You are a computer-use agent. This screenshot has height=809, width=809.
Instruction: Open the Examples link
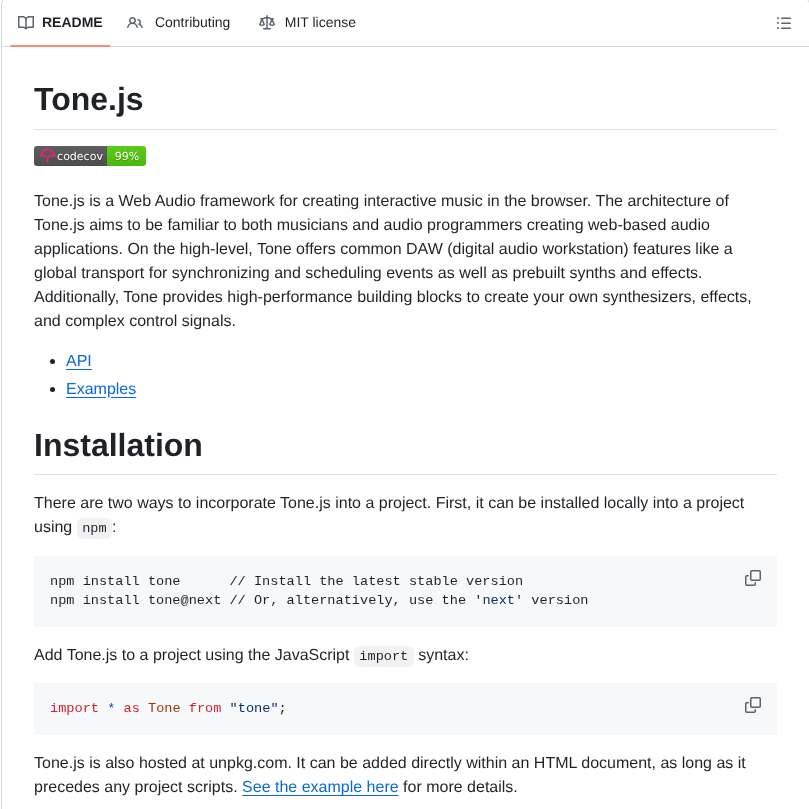pyautogui.click(x=100, y=389)
